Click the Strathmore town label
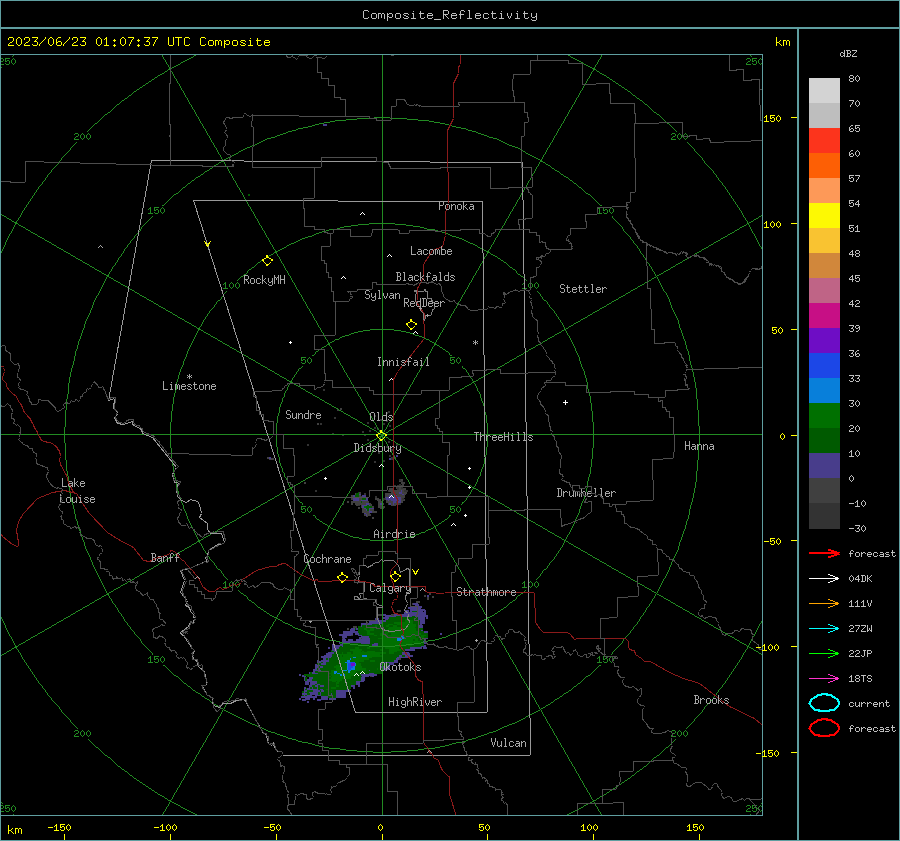This screenshot has width=900, height=841. pos(486,592)
